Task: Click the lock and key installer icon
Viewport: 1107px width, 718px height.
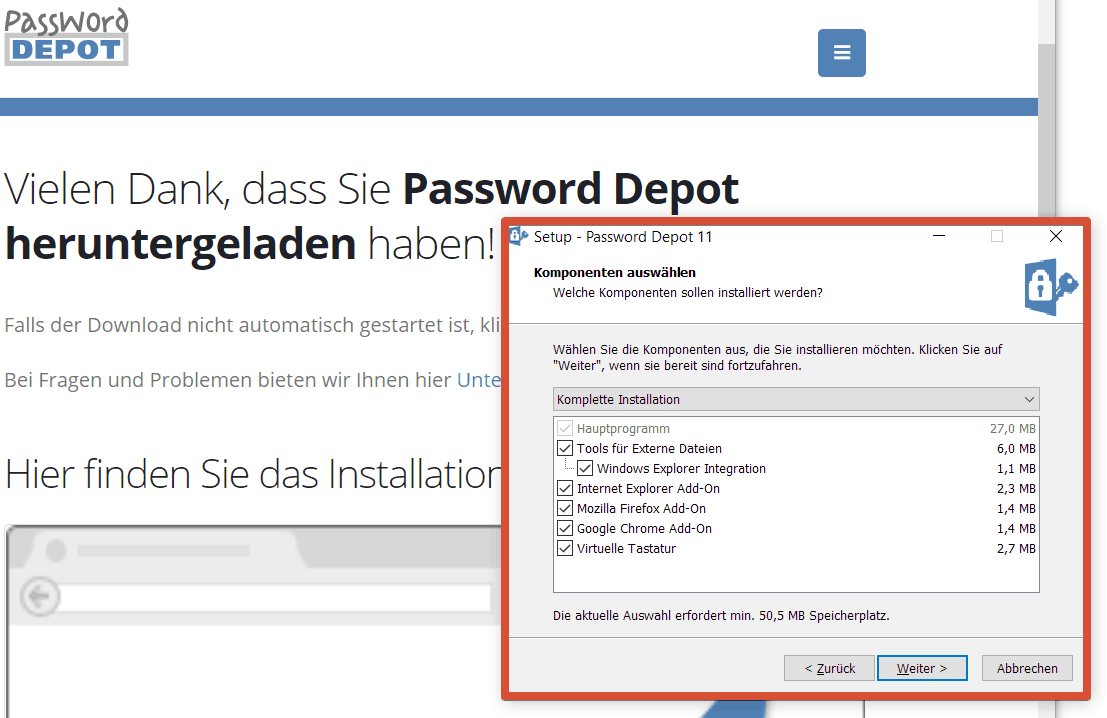Action: pos(1051,287)
